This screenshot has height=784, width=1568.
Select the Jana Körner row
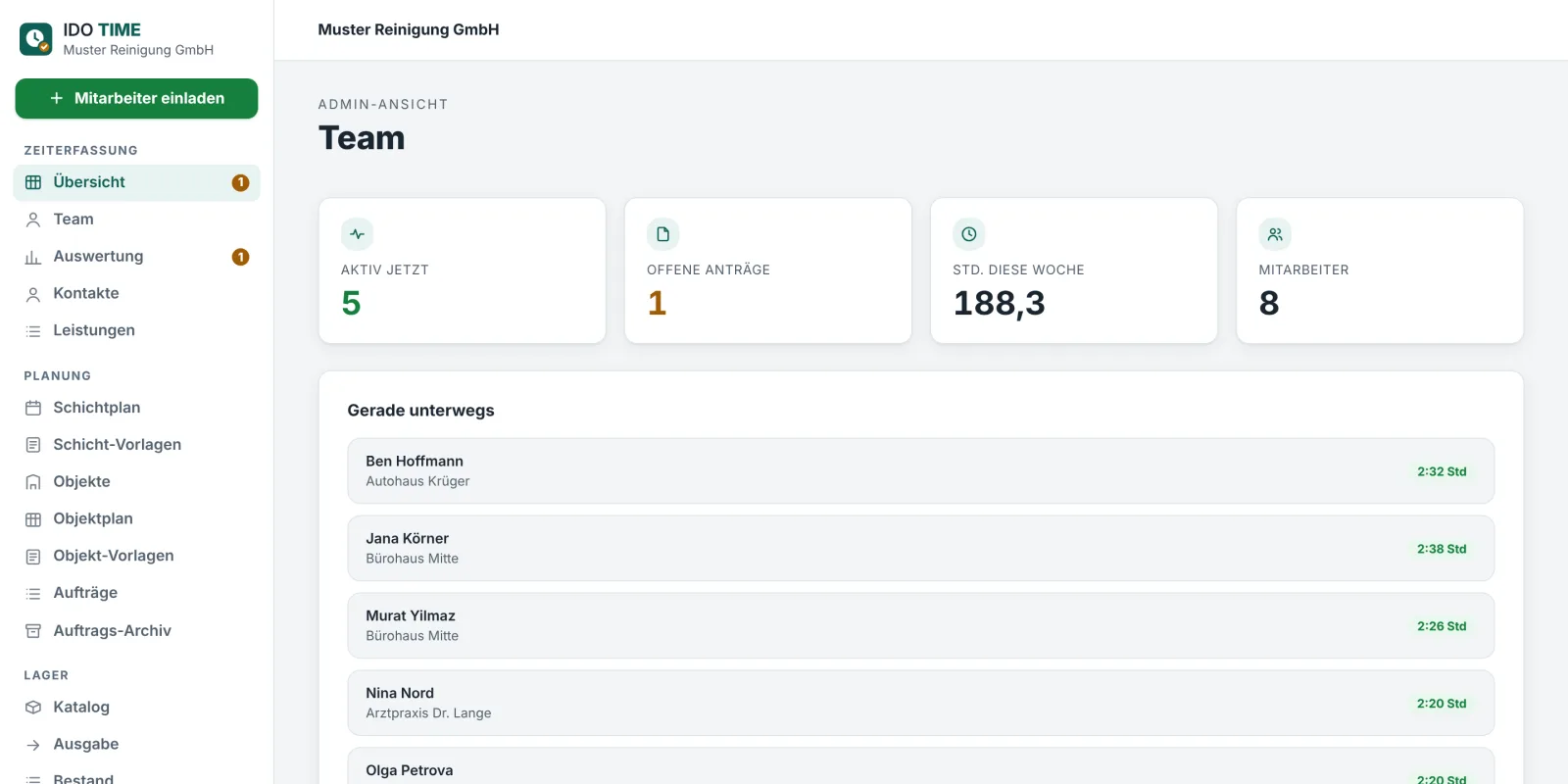pos(920,549)
